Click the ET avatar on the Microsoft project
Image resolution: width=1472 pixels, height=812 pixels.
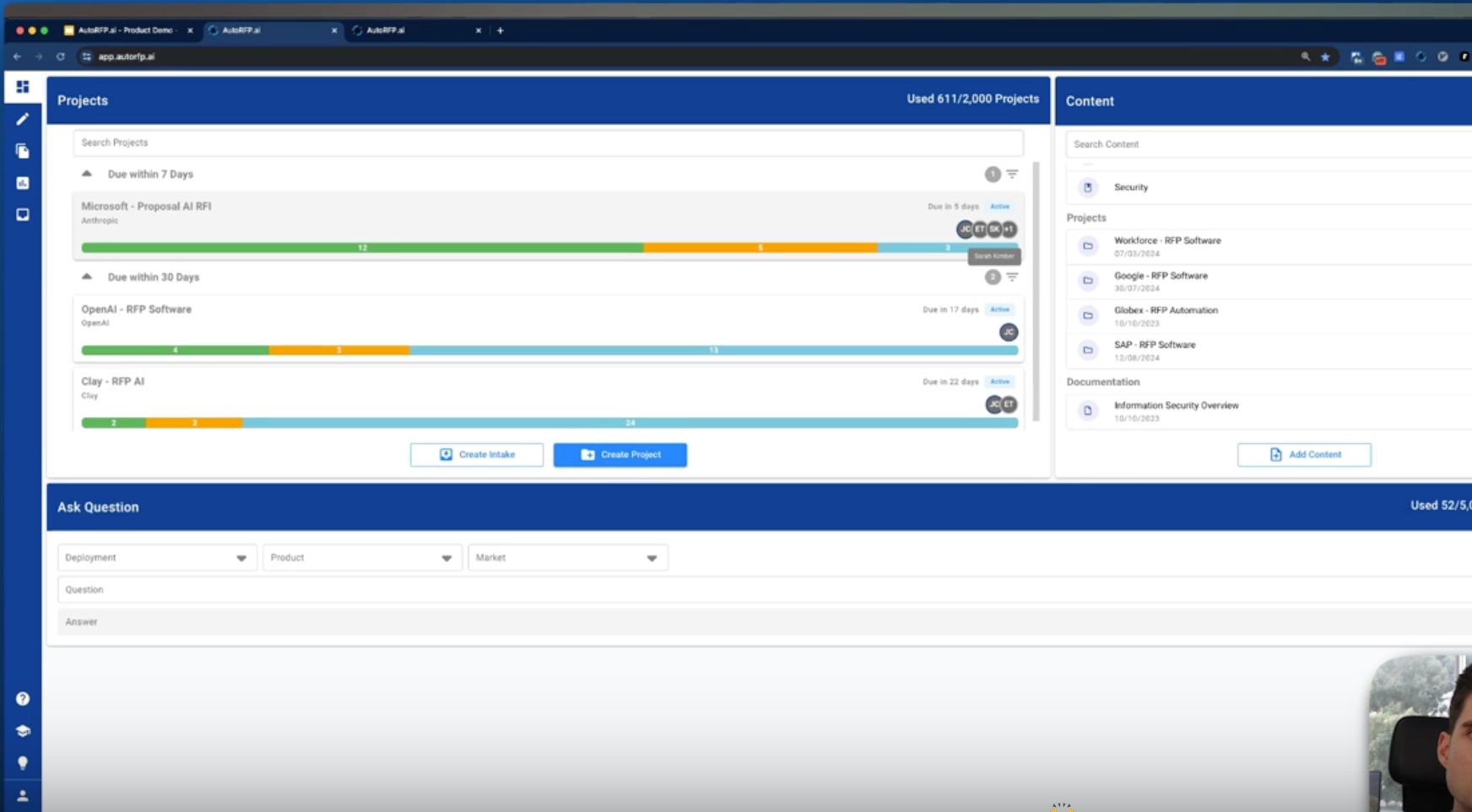point(980,229)
